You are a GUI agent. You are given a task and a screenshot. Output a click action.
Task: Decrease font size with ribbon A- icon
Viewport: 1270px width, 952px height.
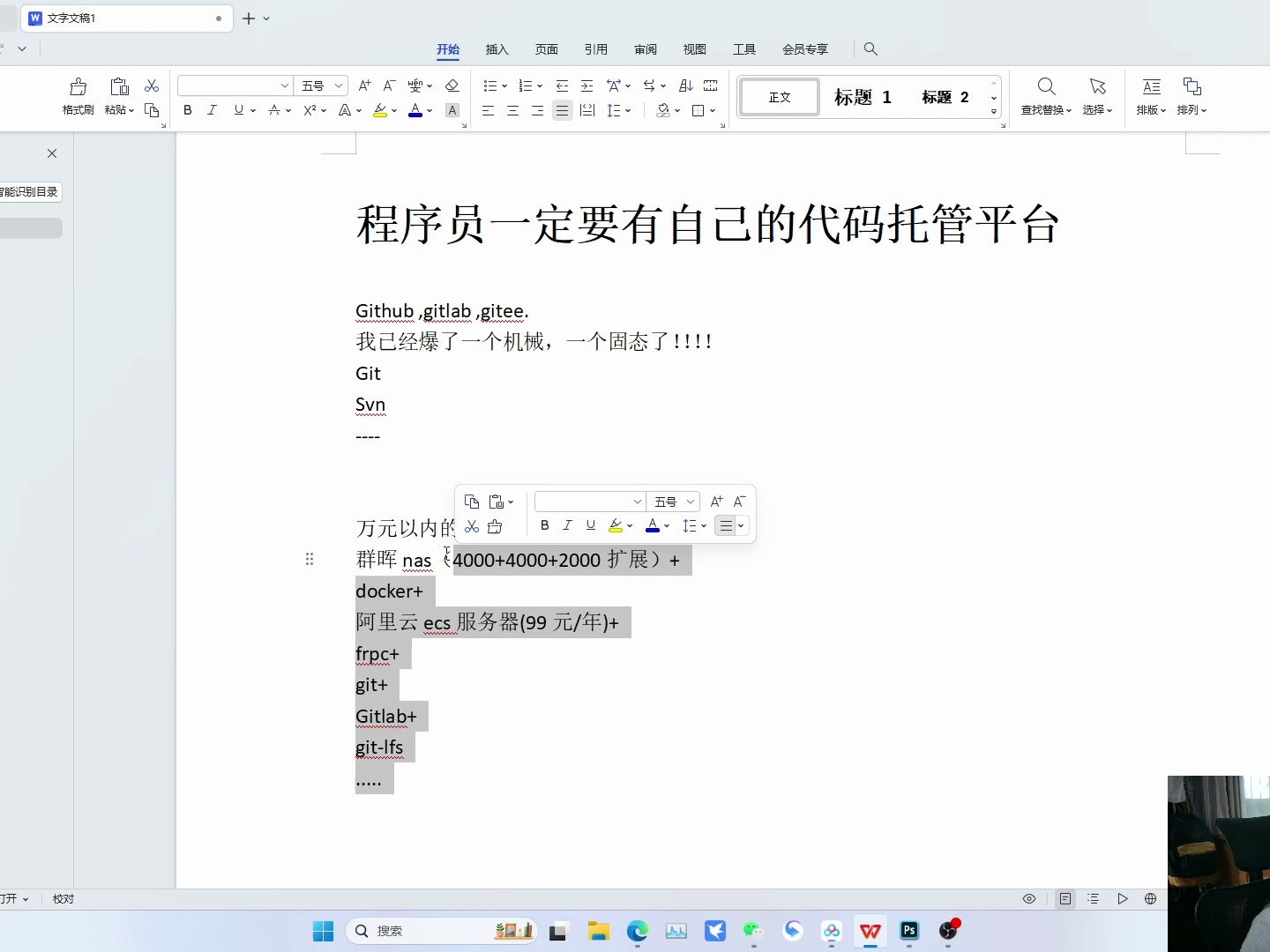pos(389,86)
